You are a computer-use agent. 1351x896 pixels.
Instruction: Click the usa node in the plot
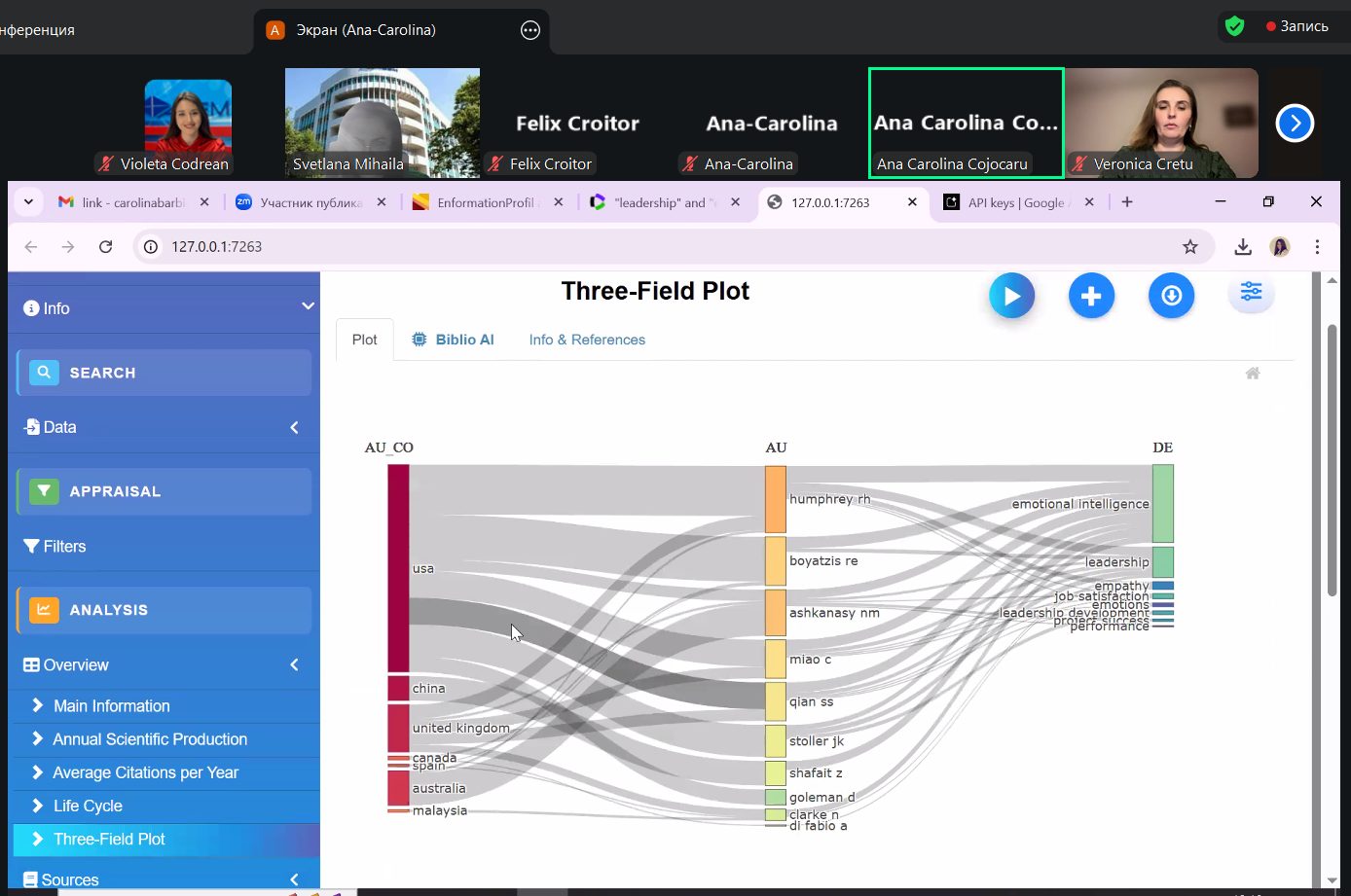[x=398, y=568]
